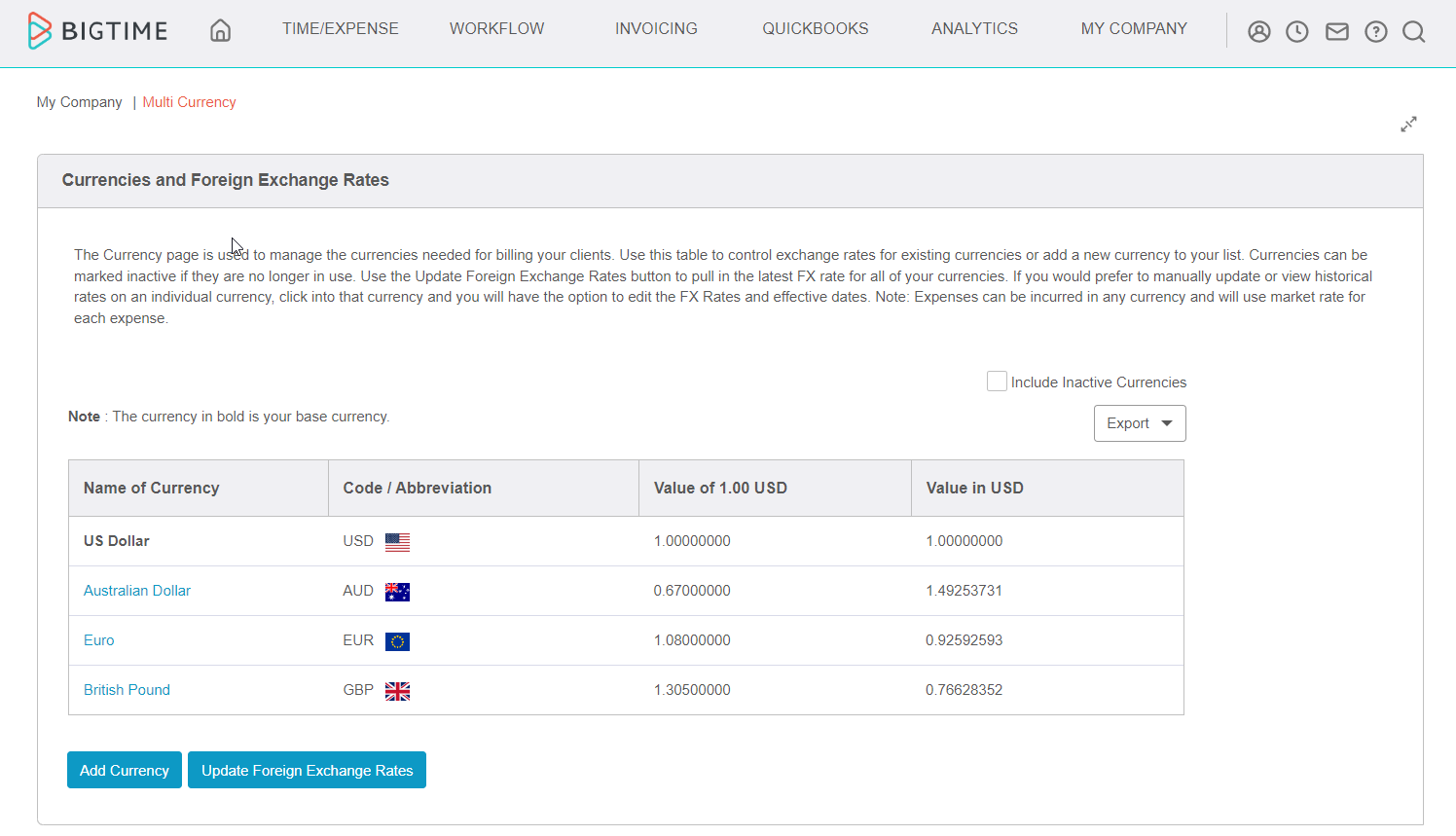The image size is (1456, 836).
Task: Click the 0.92592593 value cell
Action: pos(964,640)
